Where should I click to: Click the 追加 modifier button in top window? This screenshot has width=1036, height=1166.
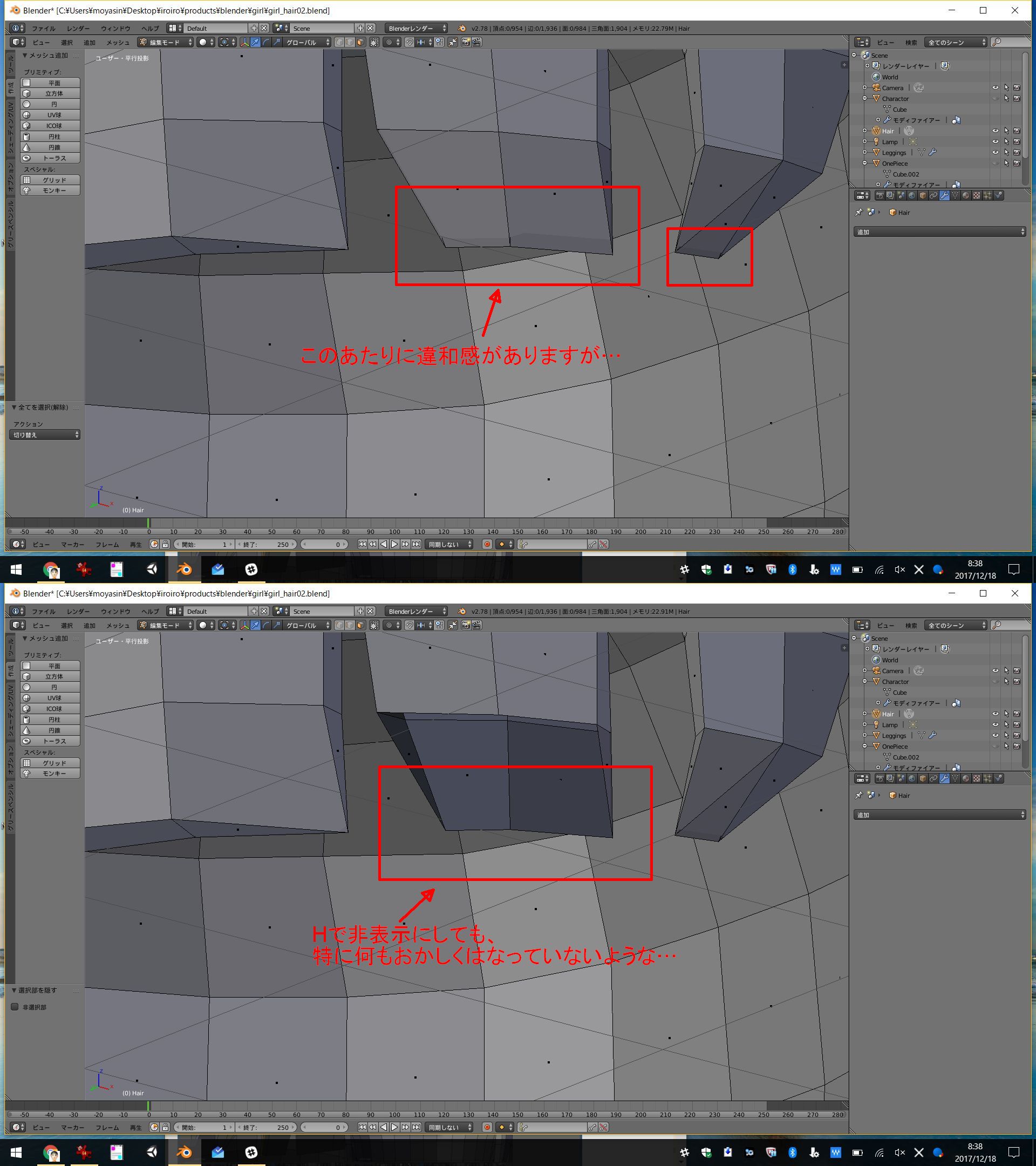(939, 232)
